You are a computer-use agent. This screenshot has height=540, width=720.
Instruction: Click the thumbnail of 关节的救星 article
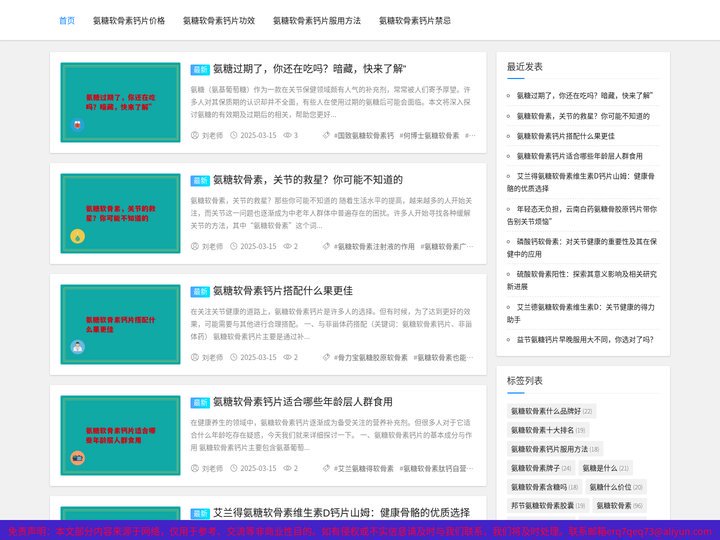tap(120, 213)
